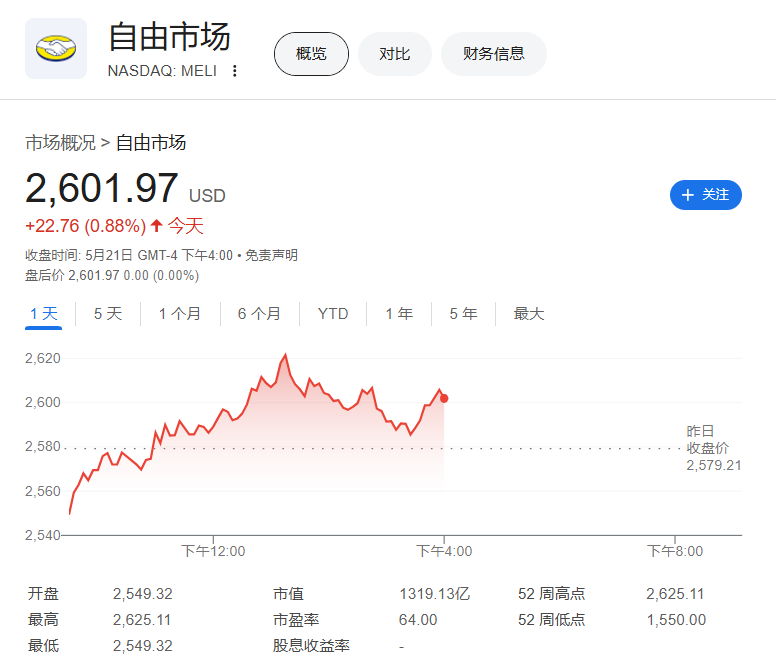Click the 市场概况 breadcrumb link
Viewport: 776px width, 669px height.
coord(60,143)
